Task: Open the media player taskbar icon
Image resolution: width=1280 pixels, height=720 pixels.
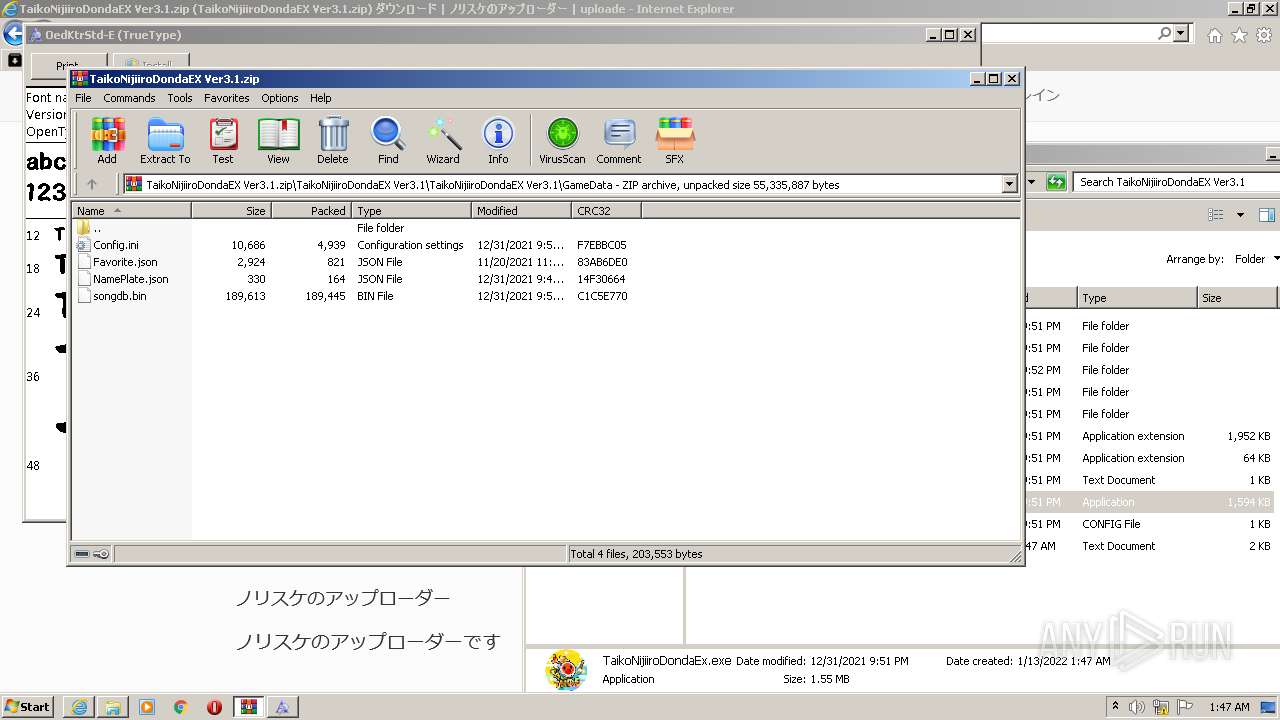Action: click(x=147, y=707)
